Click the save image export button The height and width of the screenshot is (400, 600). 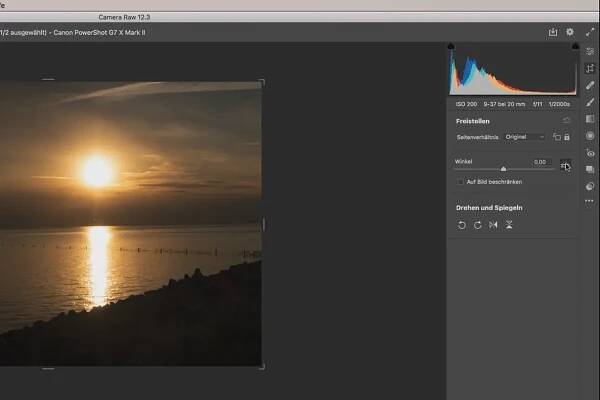(553, 32)
